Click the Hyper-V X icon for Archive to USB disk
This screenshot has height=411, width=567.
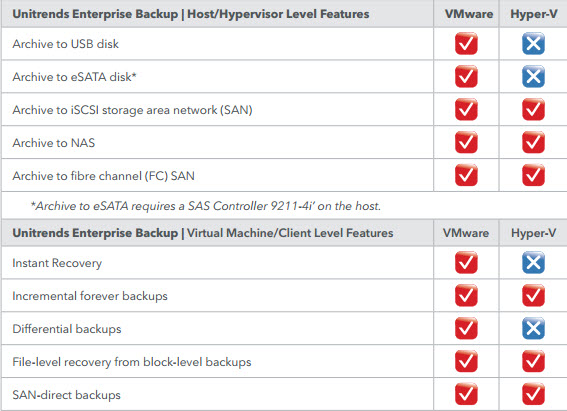coord(533,44)
